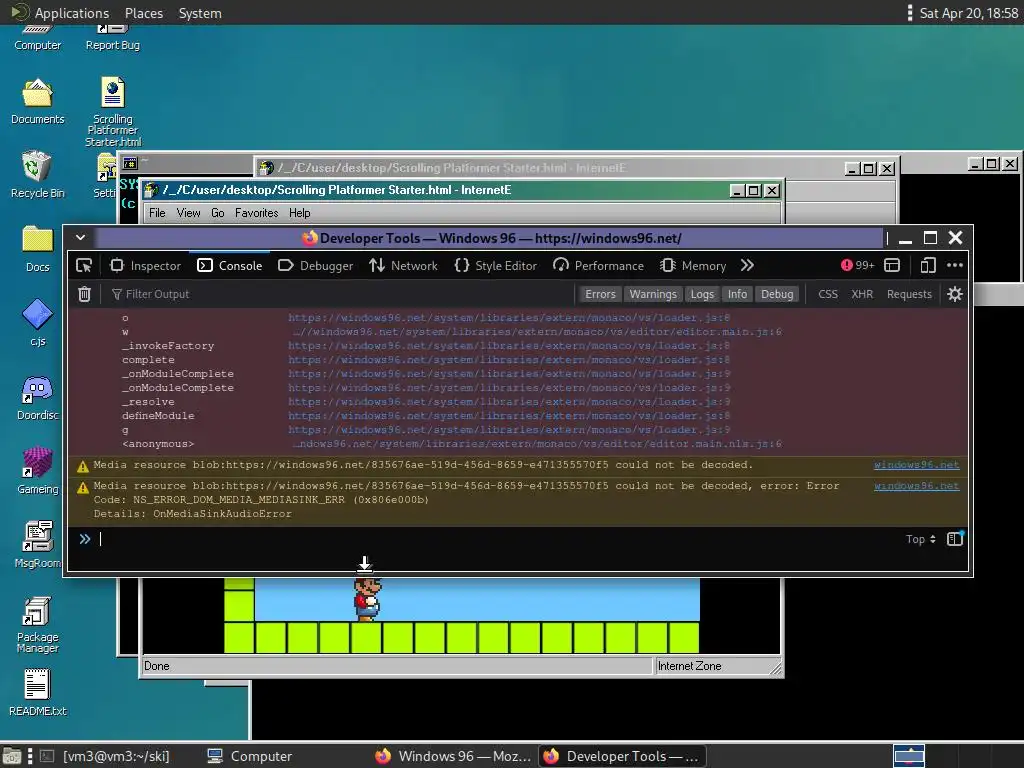Open Scrolling Platformer Starter.html desktop icon
The image size is (1024, 768).
112,112
